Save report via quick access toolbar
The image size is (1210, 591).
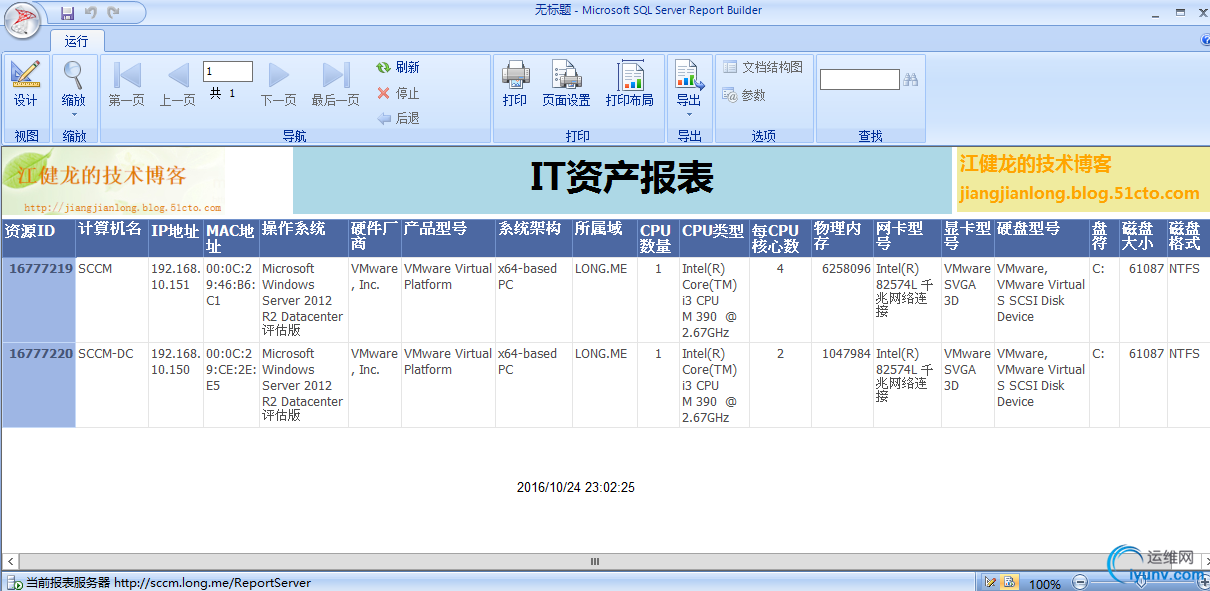coord(67,13)
